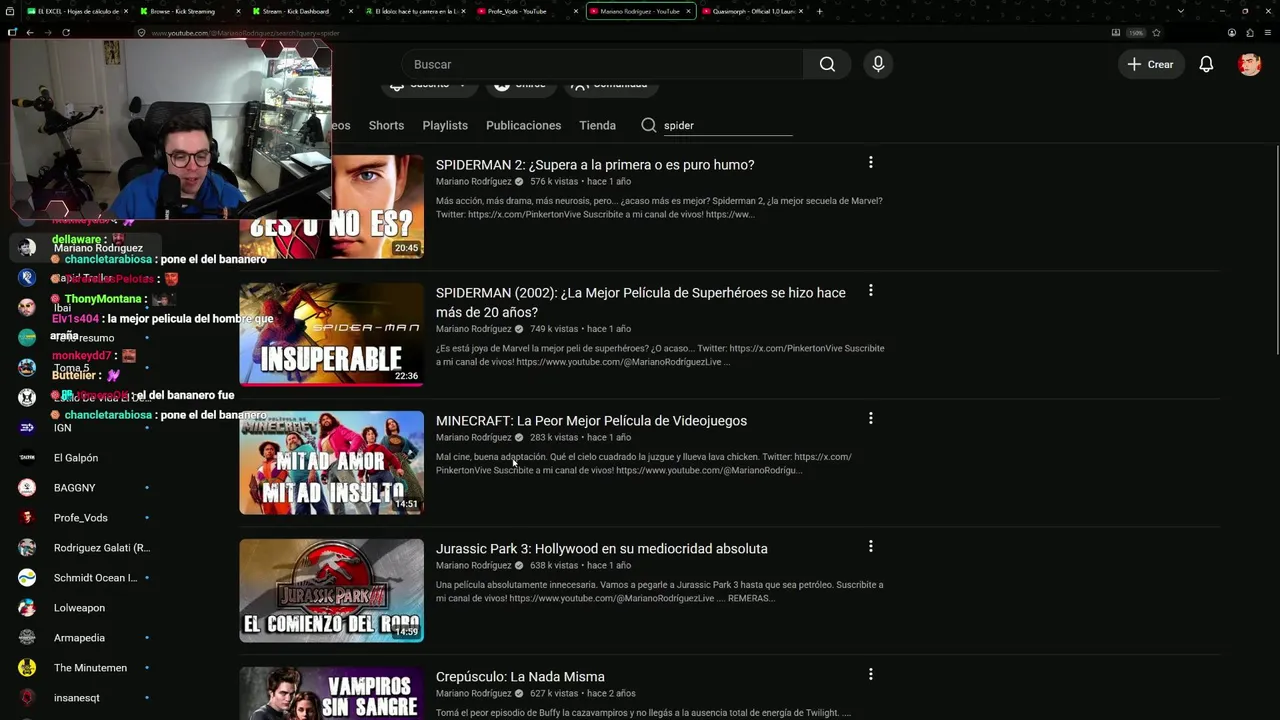The height and width of the screenshot is (720, 1280).
Task: Click the '576 k vistas' view count text
Action: (x=554, y=181)
